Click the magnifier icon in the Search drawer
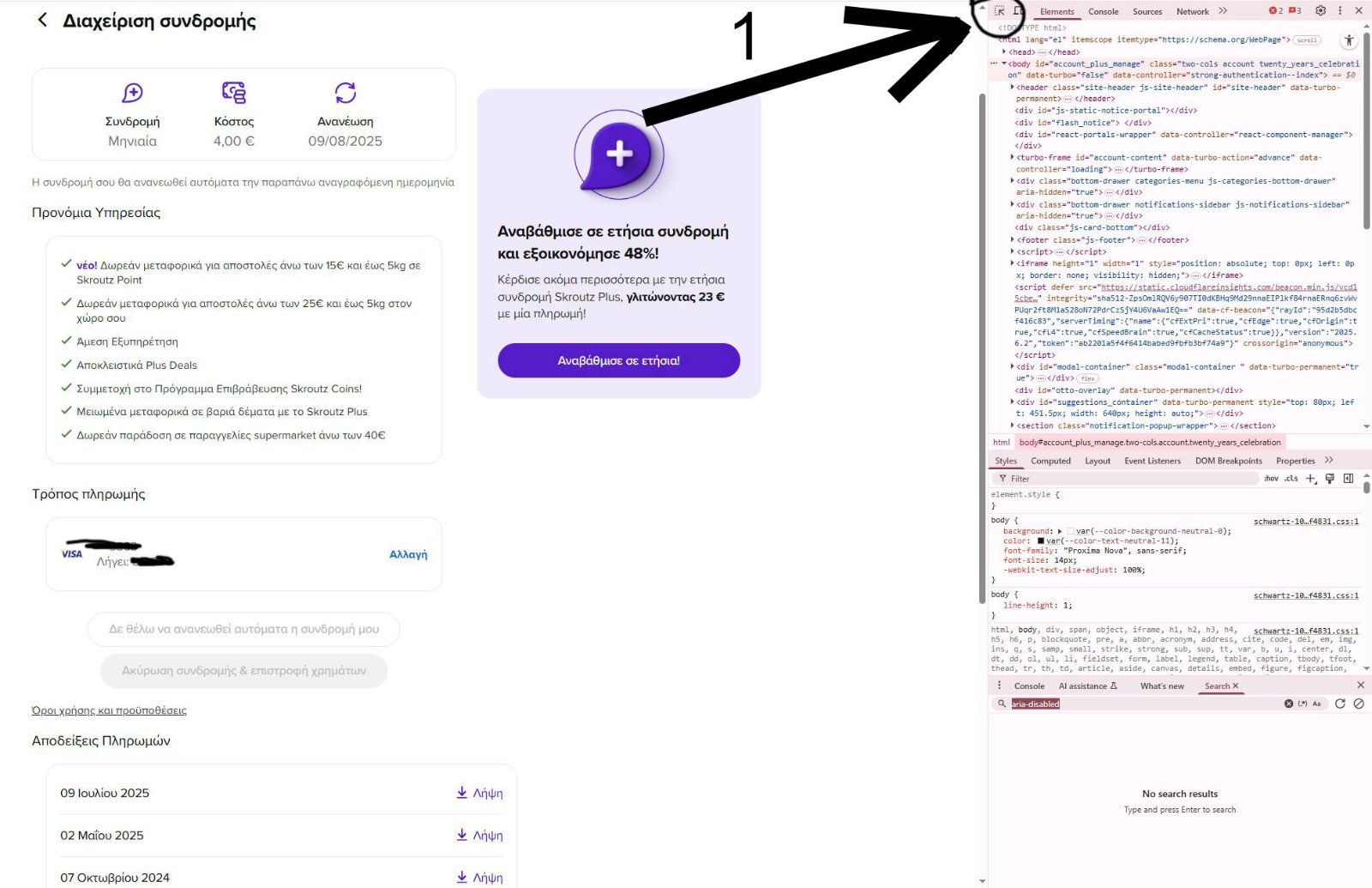The height and width of the screenshot is (888, 1372). [x=1001, y=704]
